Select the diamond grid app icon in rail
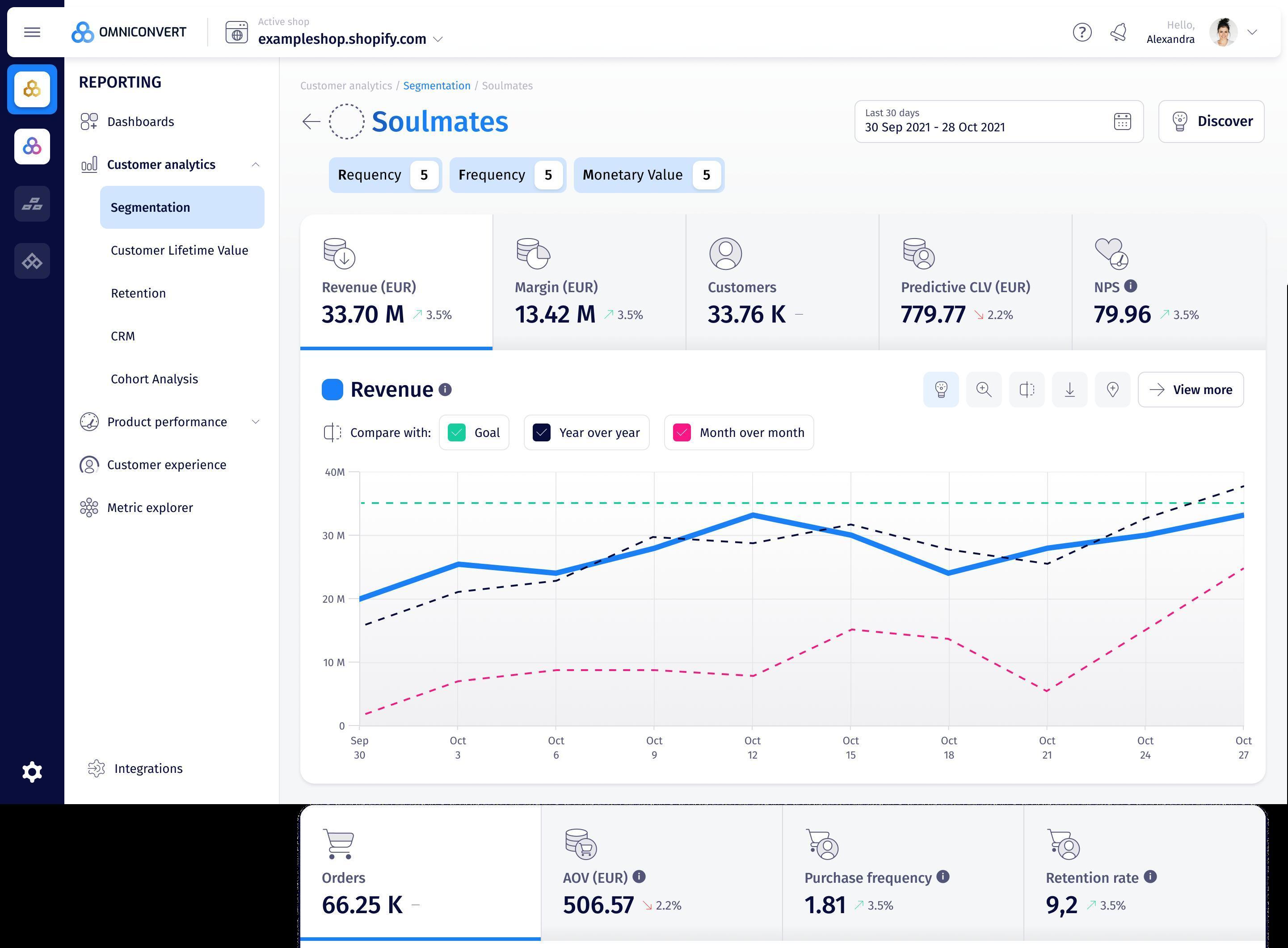The height and width of the screenshot is (948, 1288). 32,261
